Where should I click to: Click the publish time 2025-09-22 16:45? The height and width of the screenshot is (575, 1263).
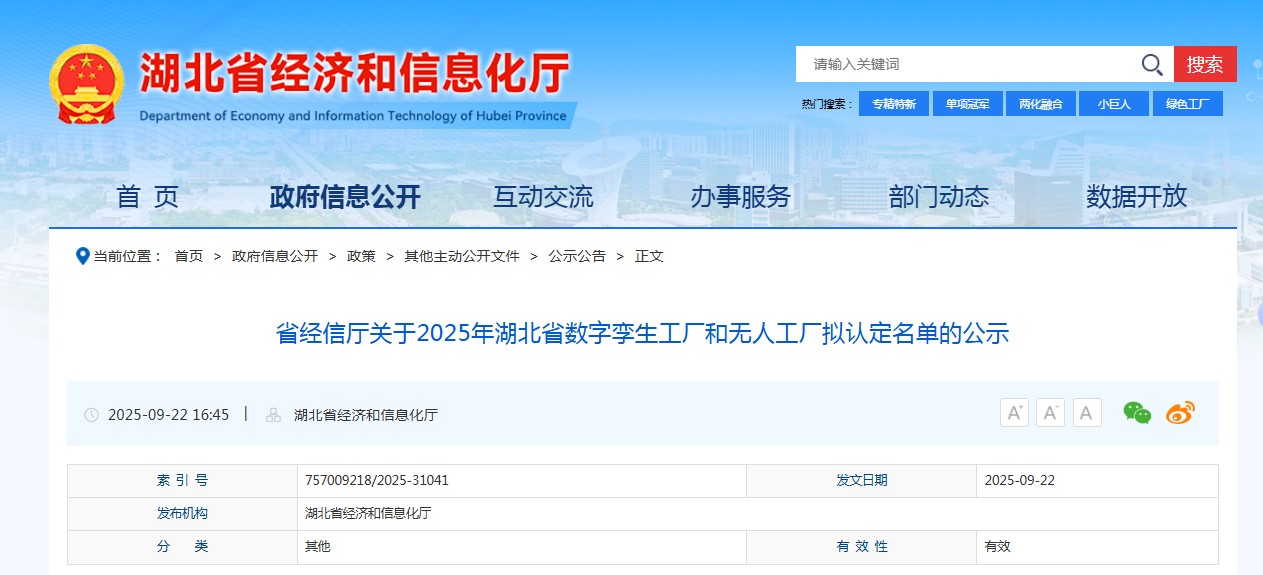[168, 415]
